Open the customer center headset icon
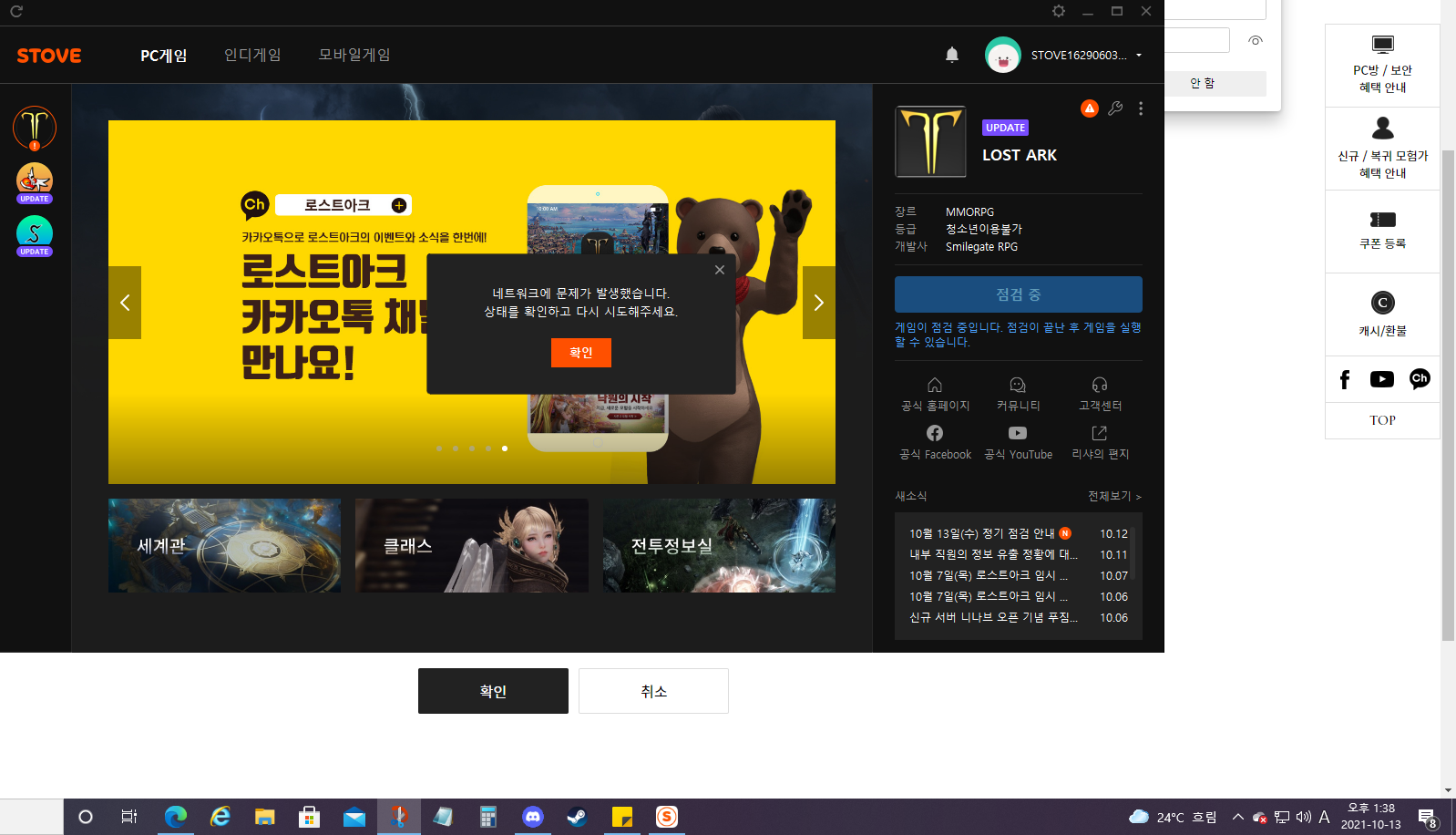Screen dimensions: 1456x835 tap(1100, 385)
